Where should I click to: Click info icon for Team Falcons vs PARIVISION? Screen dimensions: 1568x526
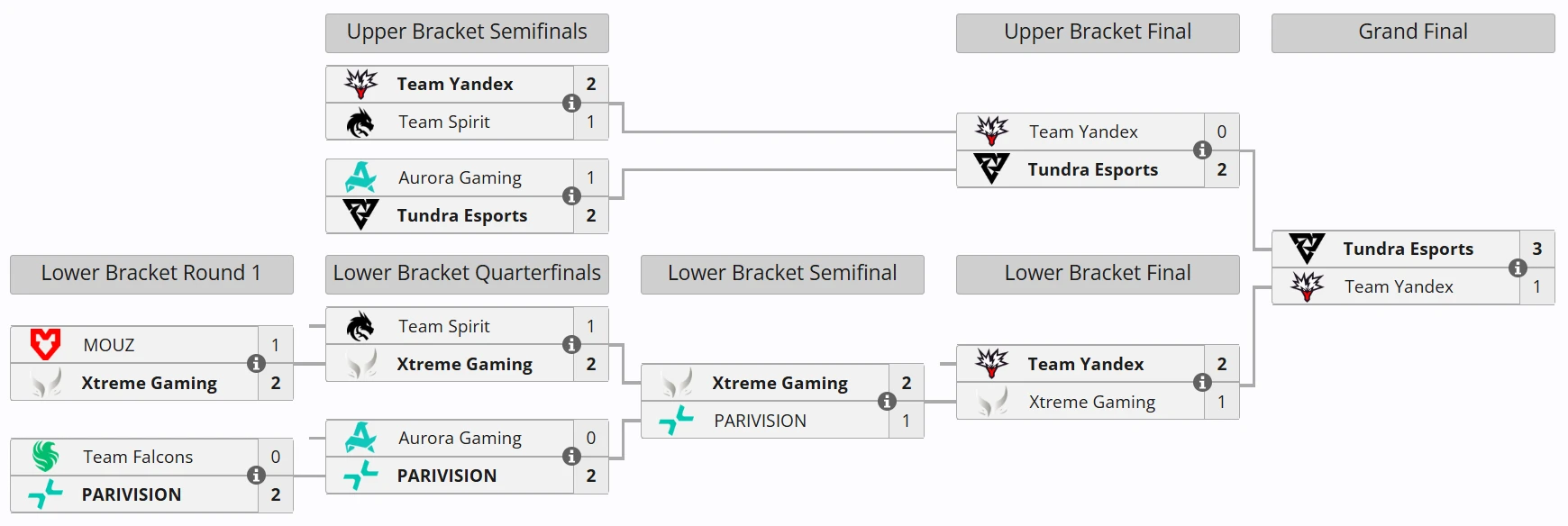pos(256,476)
